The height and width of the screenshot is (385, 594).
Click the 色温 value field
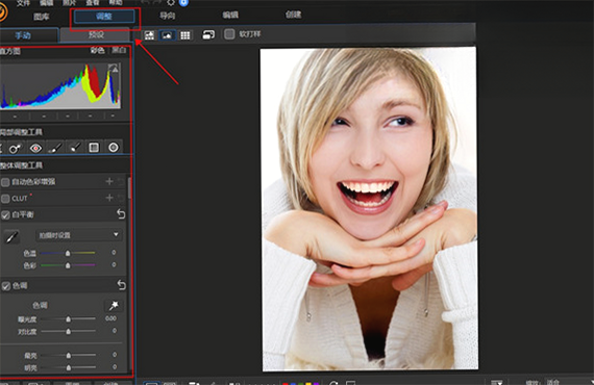114,252
